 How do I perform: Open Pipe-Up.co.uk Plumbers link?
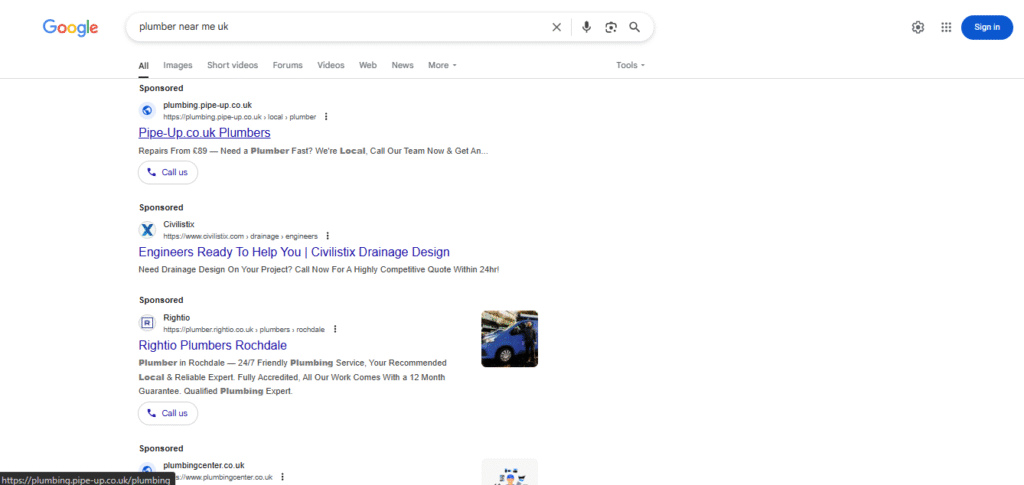pyautogui.click(x=204, y=133)
